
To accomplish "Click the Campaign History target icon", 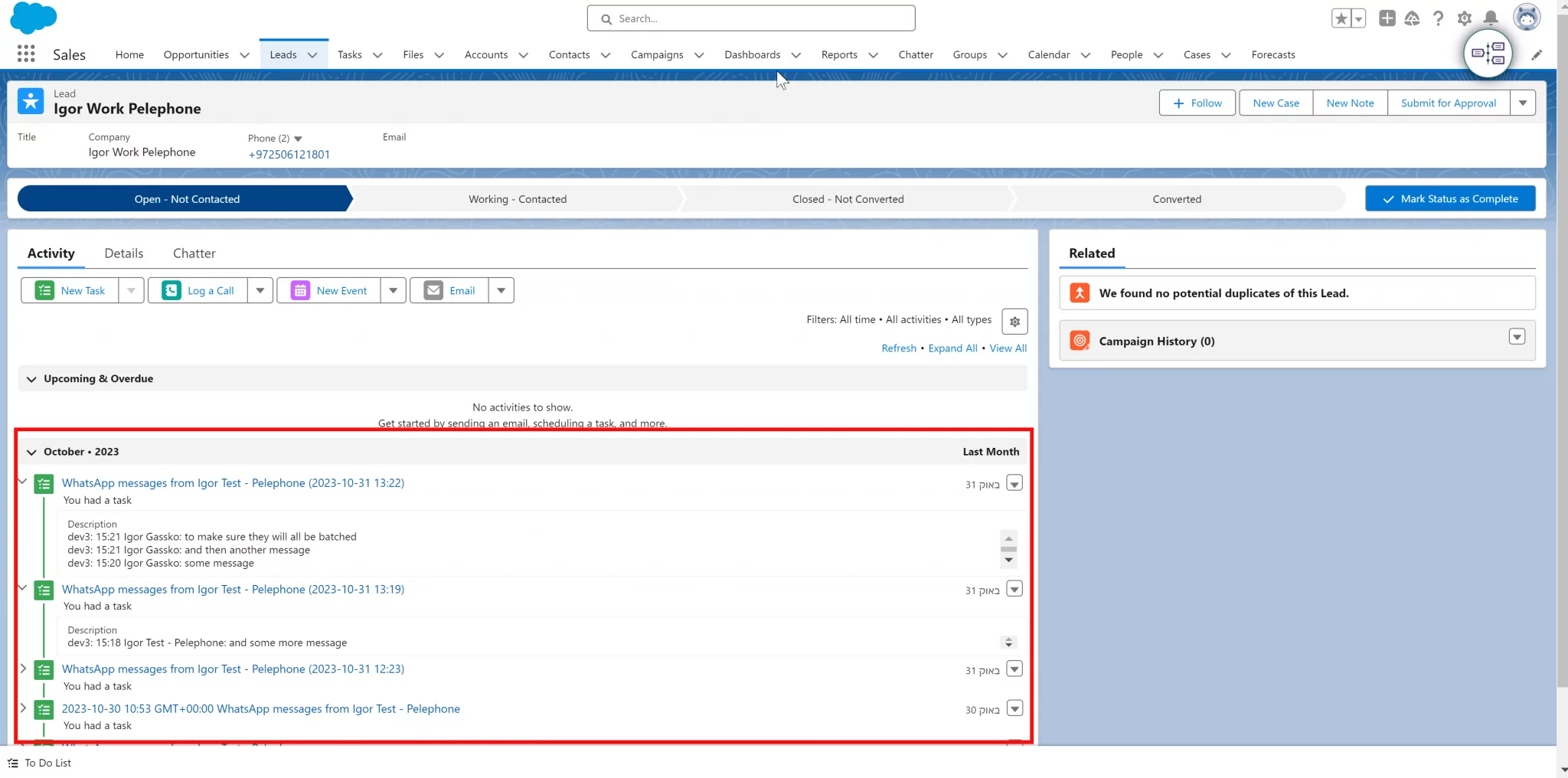I will 1080,340.
